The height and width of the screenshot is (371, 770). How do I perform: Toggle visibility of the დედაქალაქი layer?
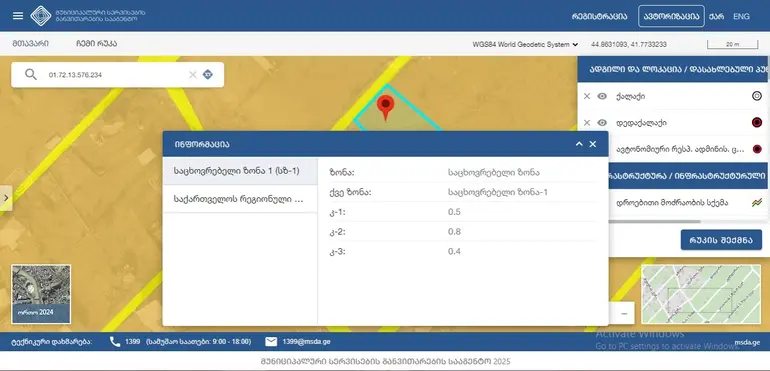(602, 123)
